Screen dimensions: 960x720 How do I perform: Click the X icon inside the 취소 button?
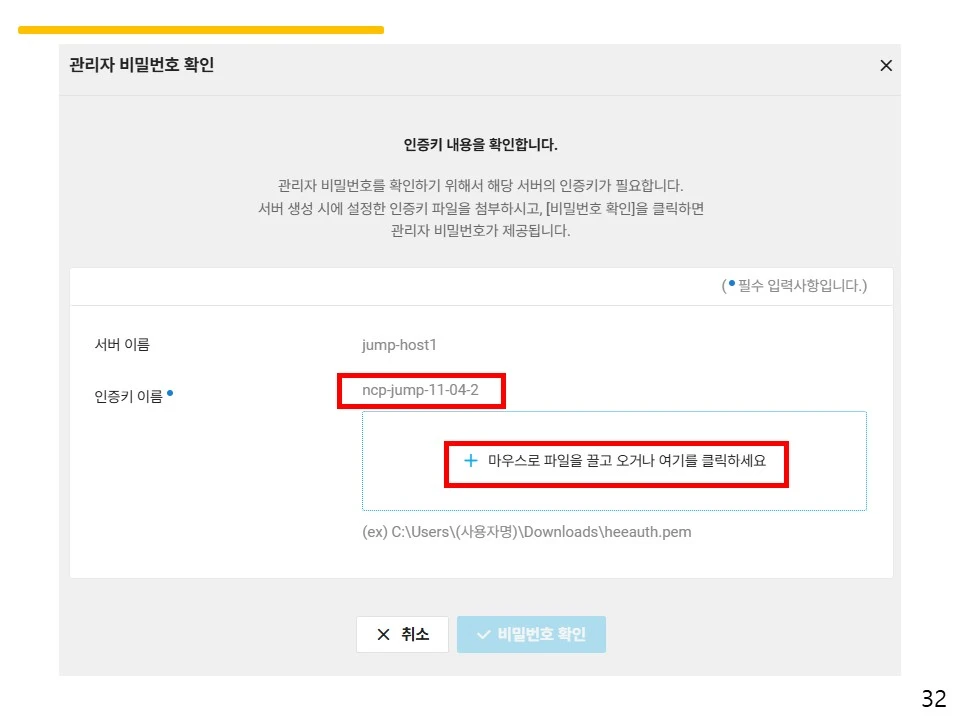[x=383, y=634]
